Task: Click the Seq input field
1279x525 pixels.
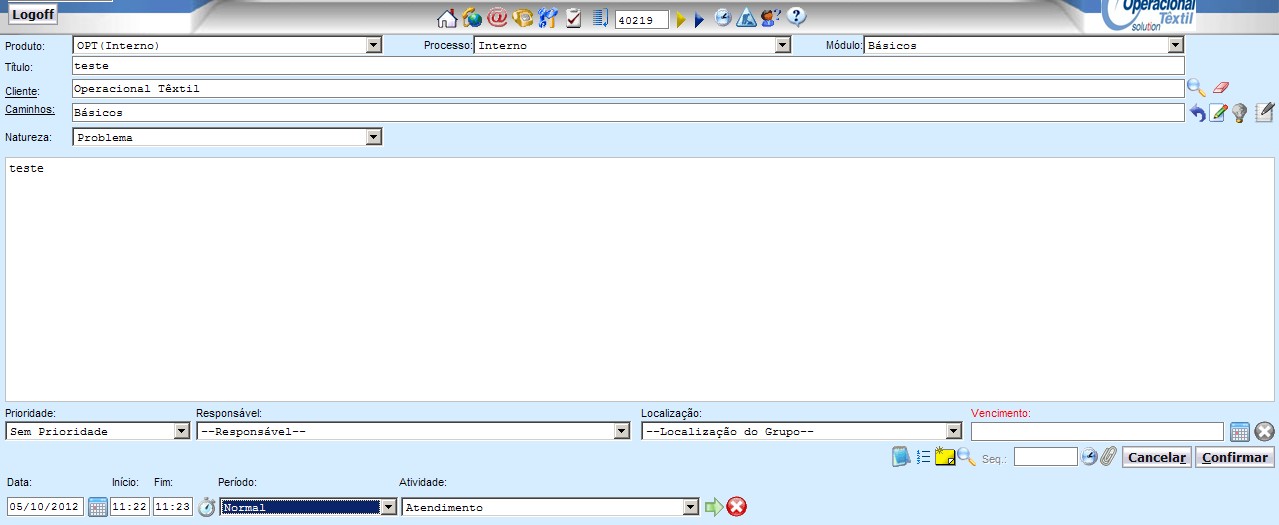Action: (1046, 456)
